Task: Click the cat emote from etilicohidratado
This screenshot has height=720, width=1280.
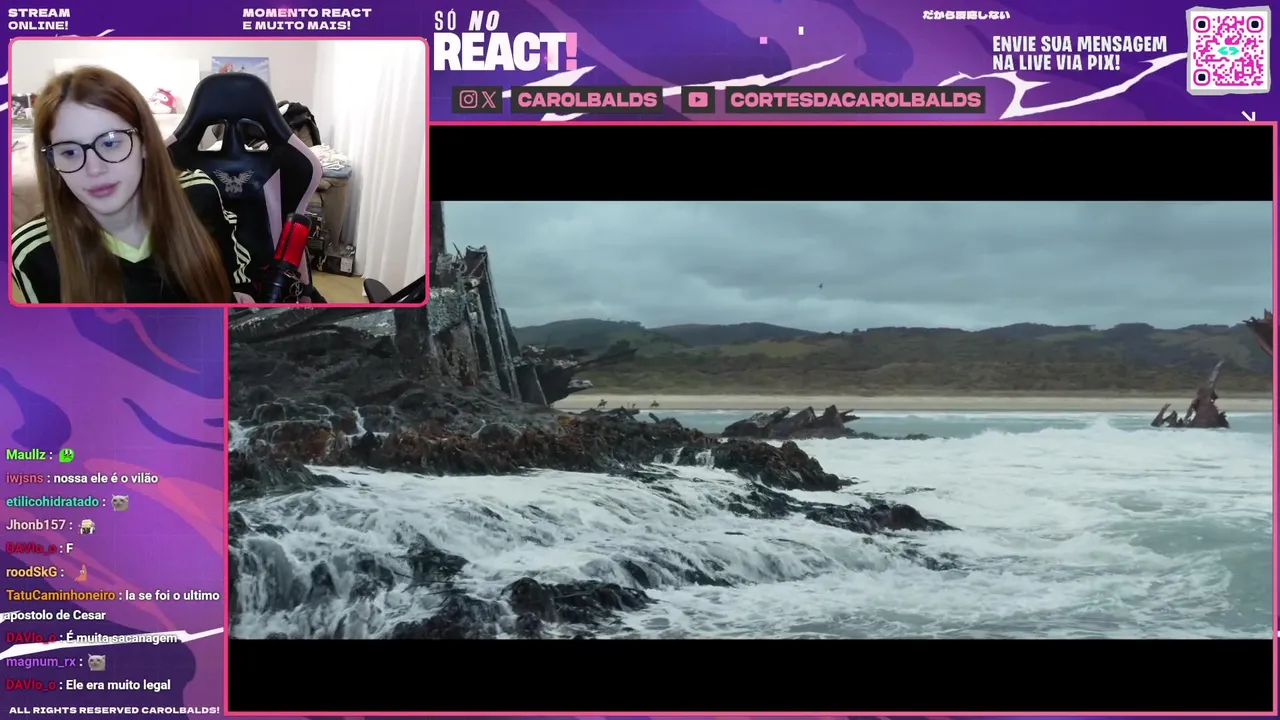Action: [x=120, y=502]
